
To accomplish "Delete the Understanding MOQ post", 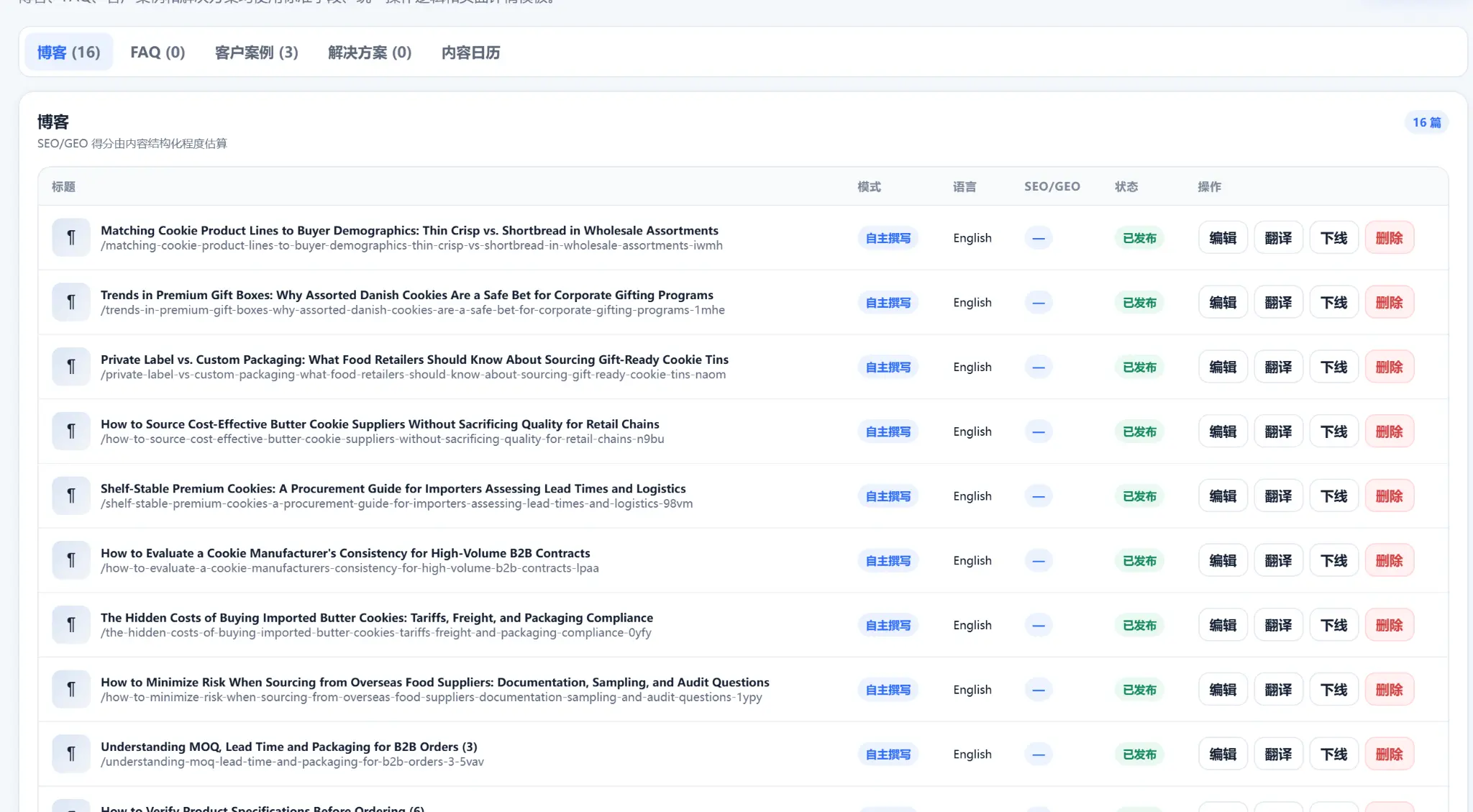I will click(1389, 754).
